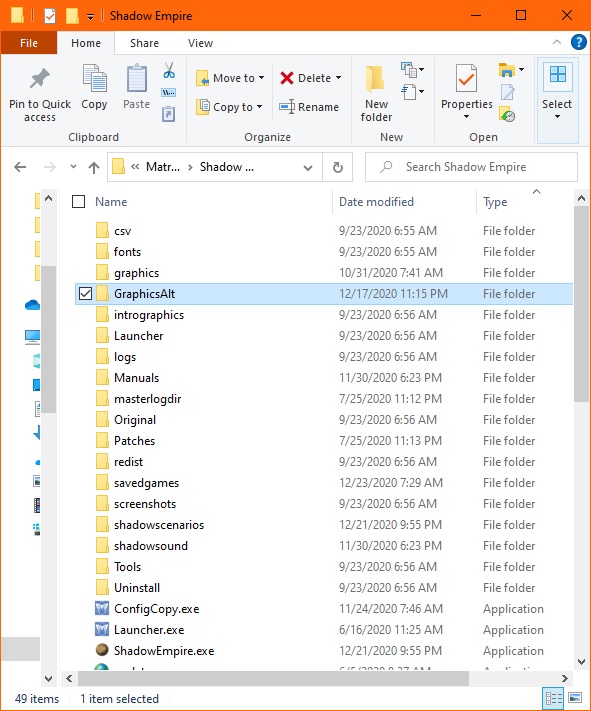Click the Paste shortcut icon
Screen dimensions: 591x711
coord(169,114)
